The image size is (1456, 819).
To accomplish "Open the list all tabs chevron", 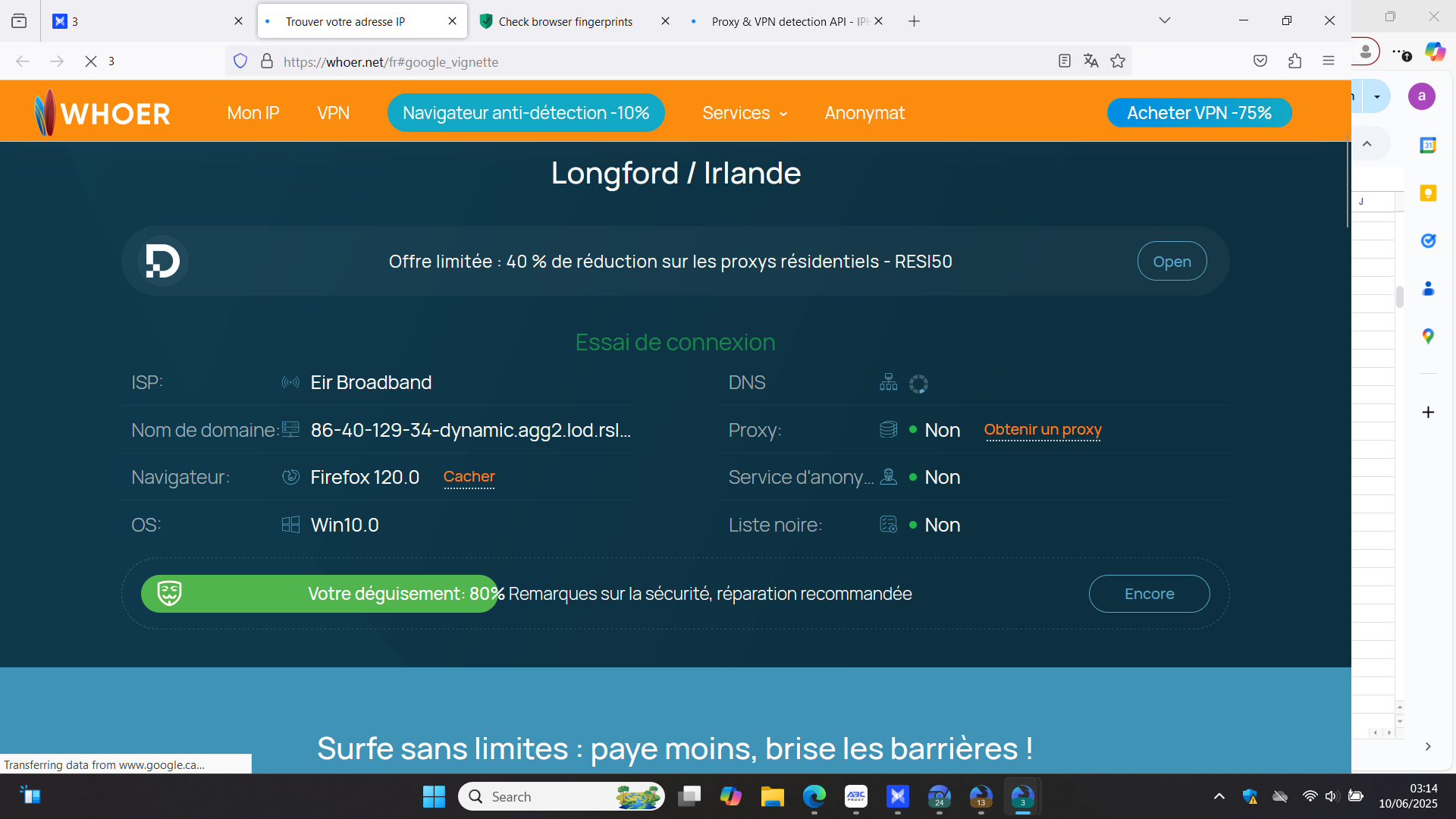I will 1164,20.
